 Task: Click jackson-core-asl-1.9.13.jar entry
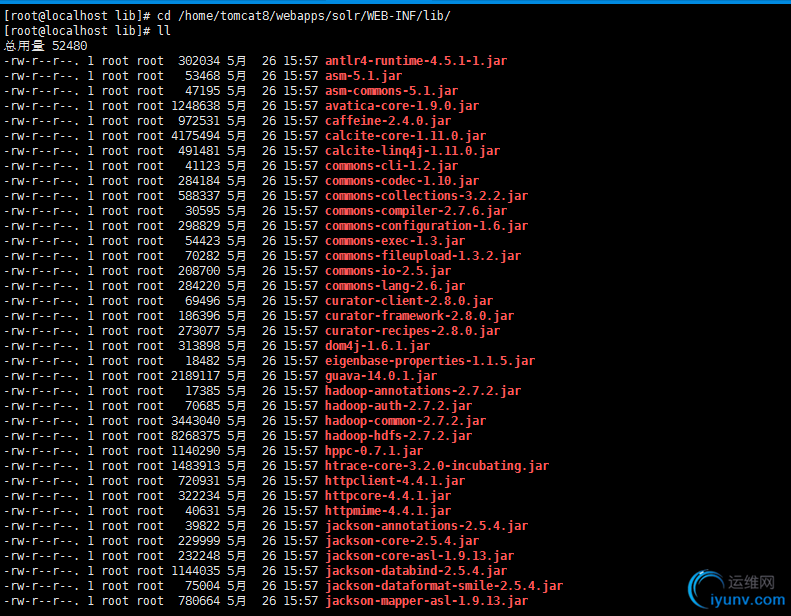[x=419, y=556]
